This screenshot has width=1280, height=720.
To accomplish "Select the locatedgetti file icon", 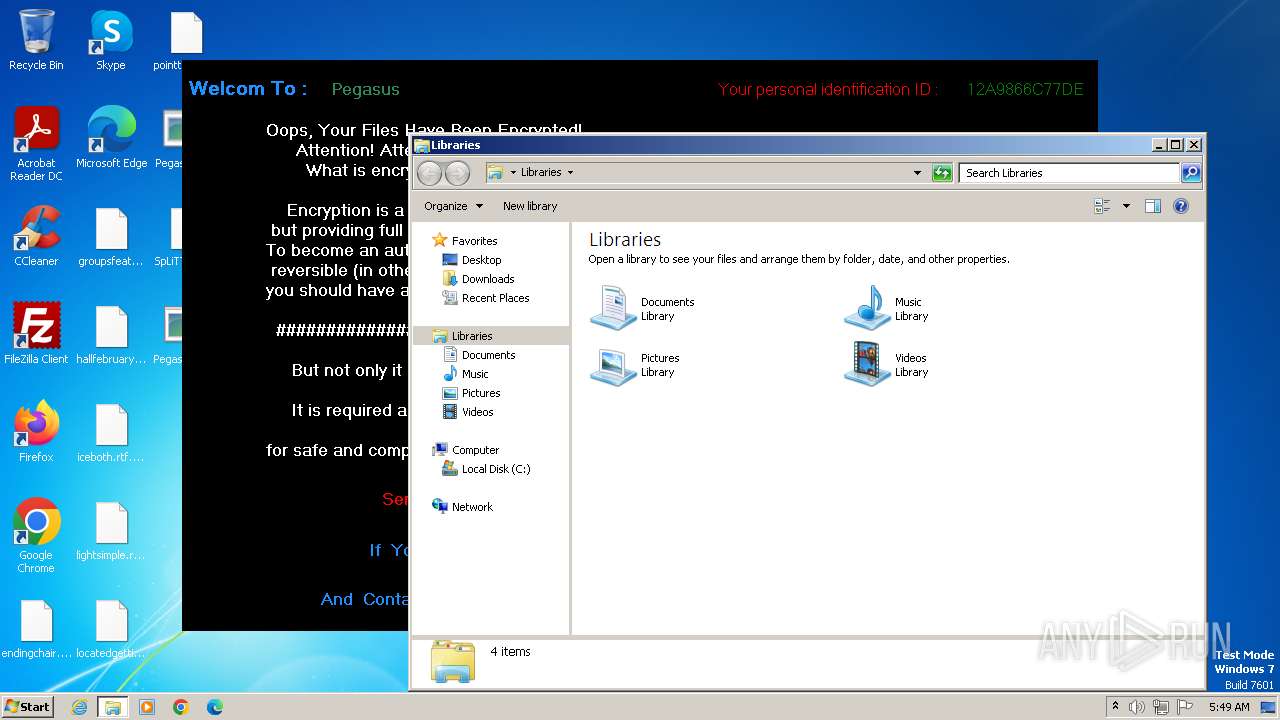I will [111, 628].
